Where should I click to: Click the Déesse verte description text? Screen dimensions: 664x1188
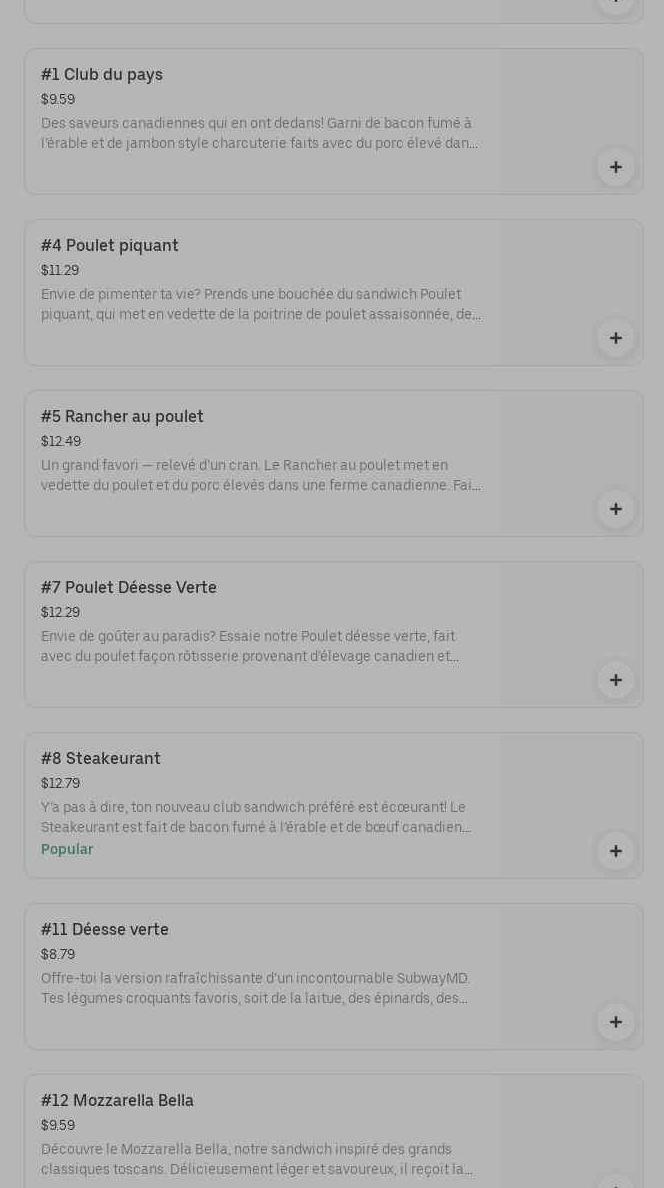tap(255, 989)
